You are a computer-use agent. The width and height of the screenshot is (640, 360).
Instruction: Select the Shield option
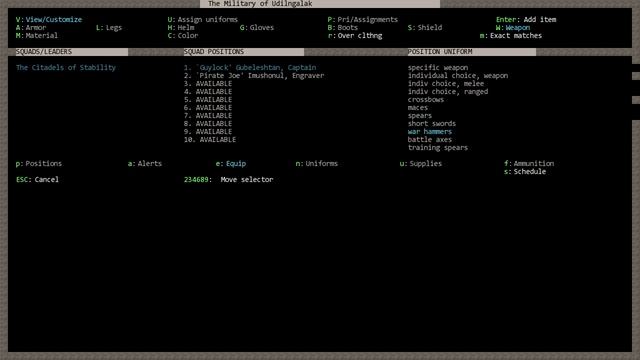coord(425,28)
